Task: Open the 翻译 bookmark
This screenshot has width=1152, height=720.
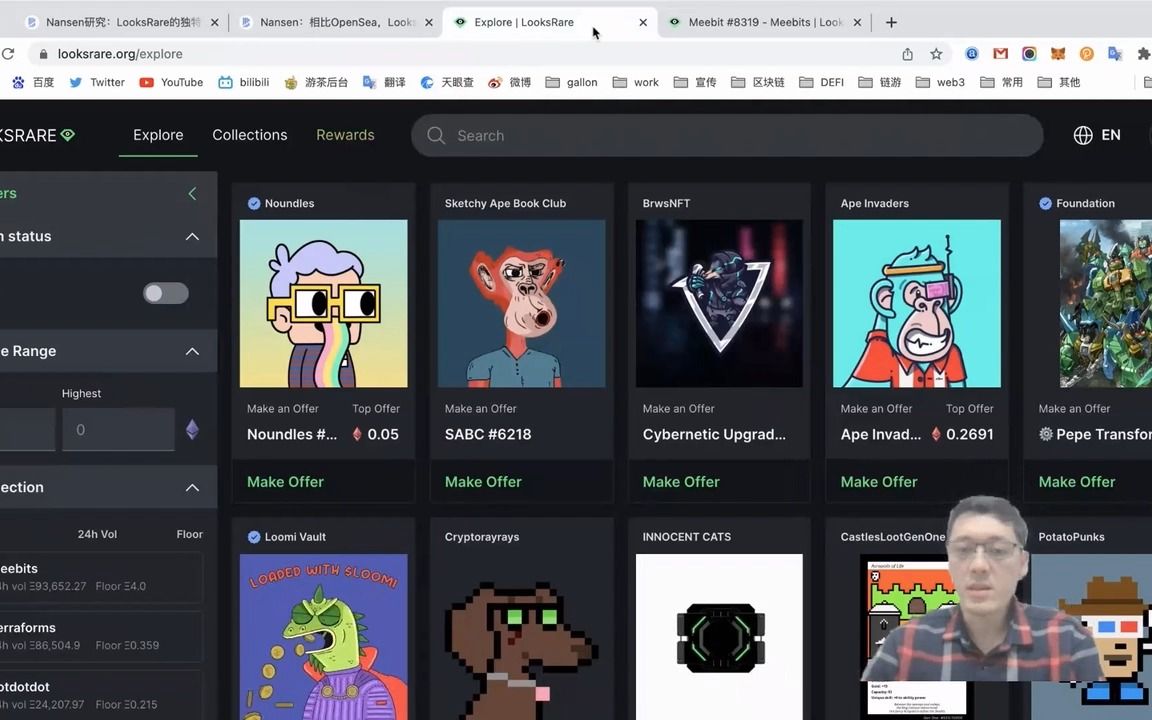Action: (384, 82)
